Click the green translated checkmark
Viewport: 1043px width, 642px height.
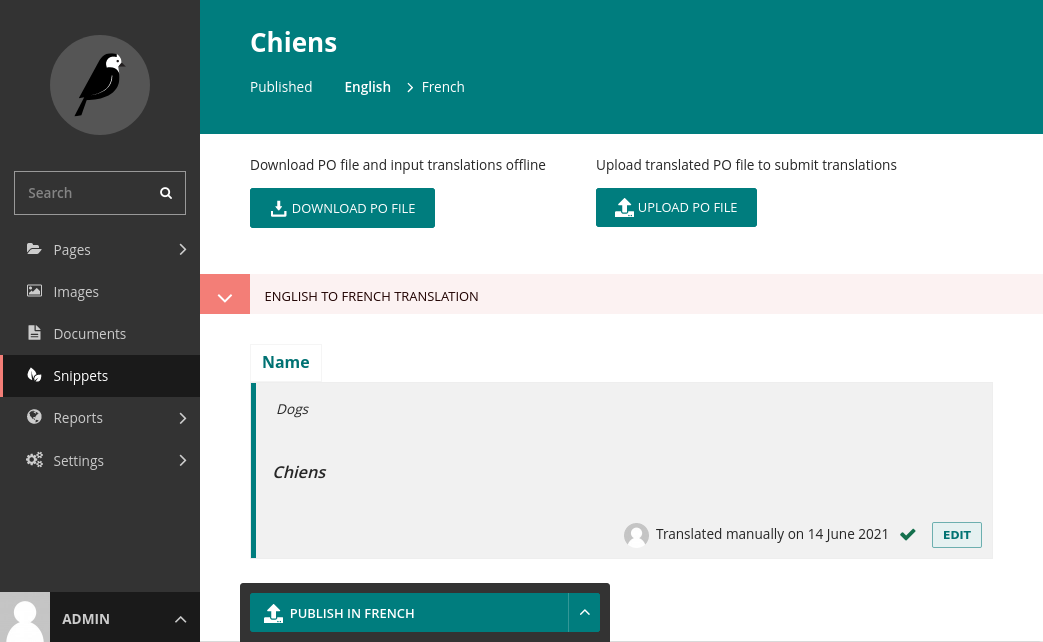(908, 534)
